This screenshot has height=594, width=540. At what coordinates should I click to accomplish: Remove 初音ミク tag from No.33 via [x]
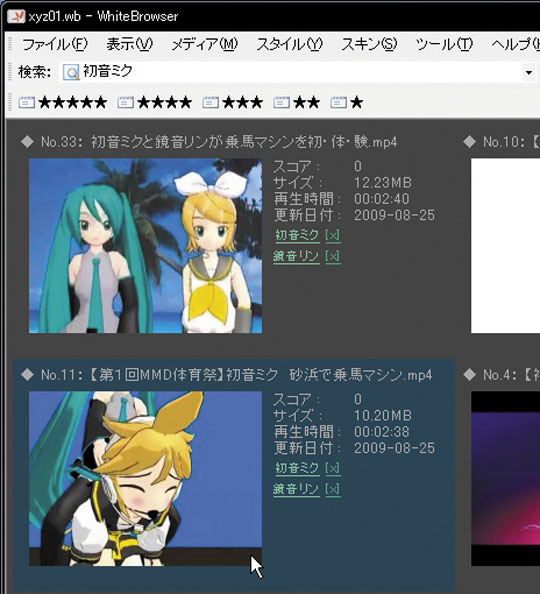(x=333, y=236)
